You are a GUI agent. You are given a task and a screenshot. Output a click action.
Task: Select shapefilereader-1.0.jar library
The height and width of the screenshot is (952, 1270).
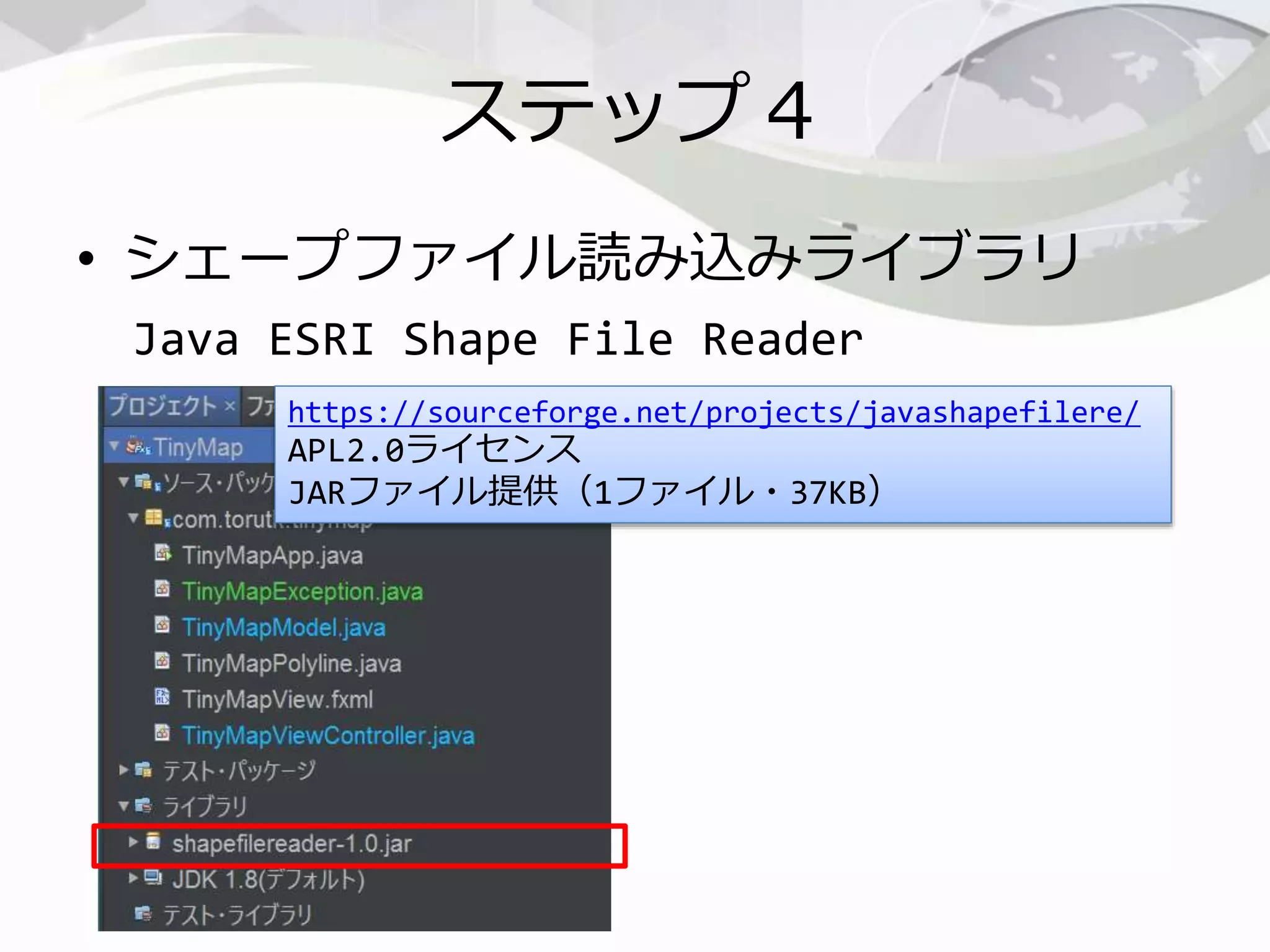tap(291, 844)
